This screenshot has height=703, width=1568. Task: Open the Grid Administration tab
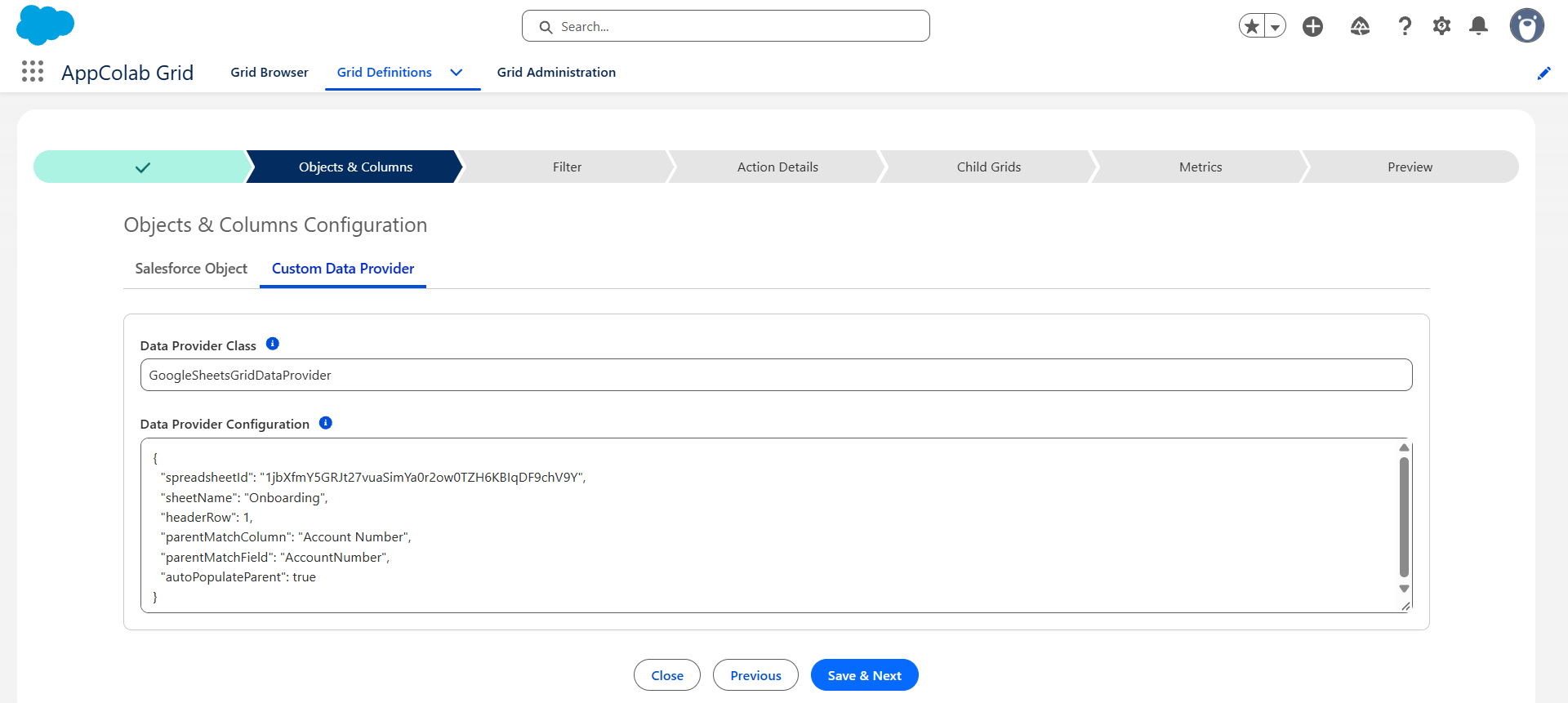(x=556, y=72)
